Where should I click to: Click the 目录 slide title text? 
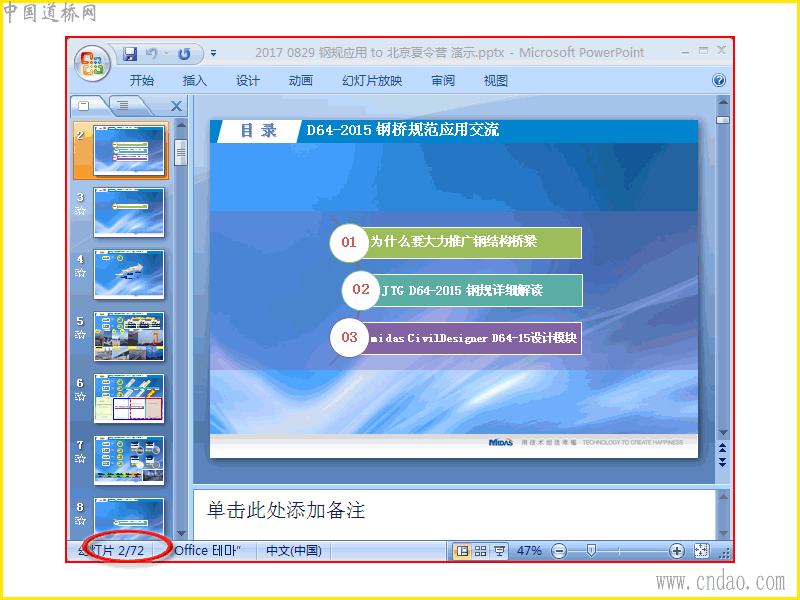(x=259, y=131)
